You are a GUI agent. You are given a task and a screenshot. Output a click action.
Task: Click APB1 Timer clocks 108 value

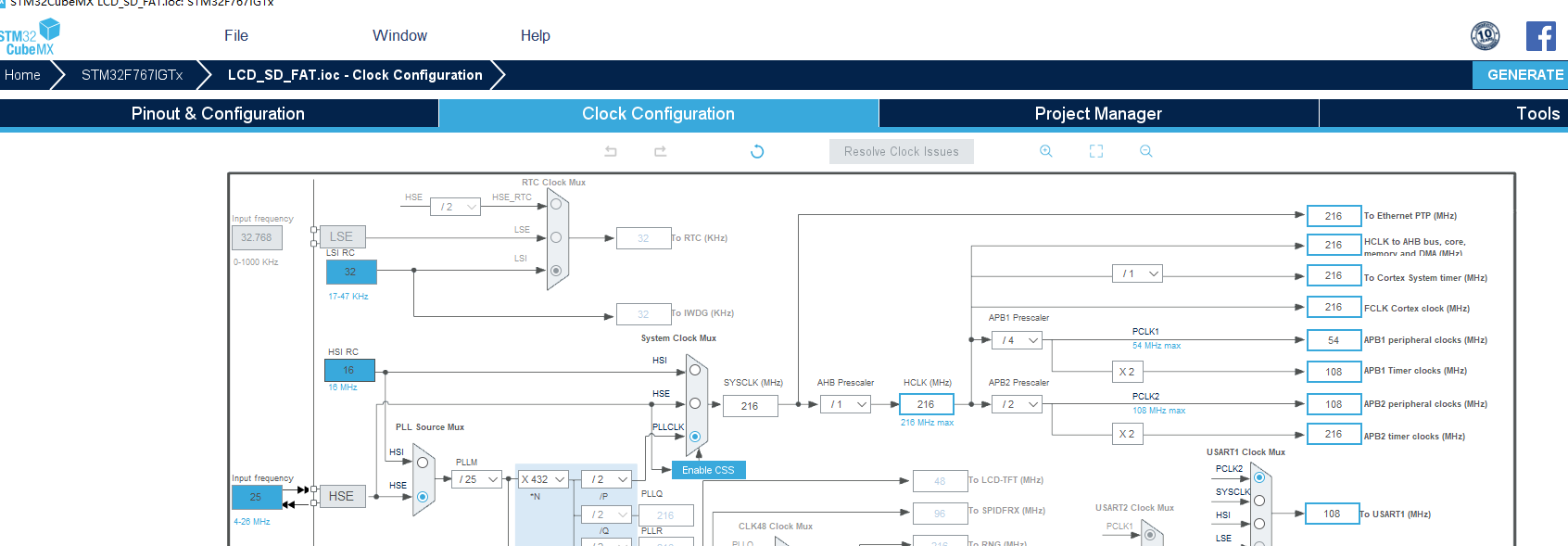1334,372
